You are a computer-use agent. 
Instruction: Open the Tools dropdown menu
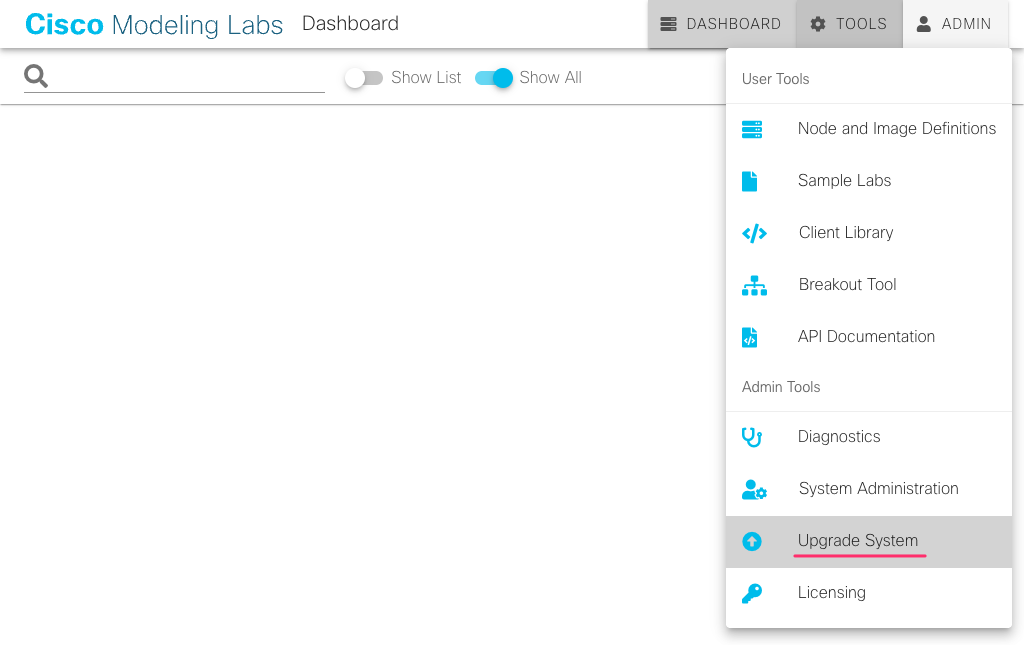click(849, 24)
